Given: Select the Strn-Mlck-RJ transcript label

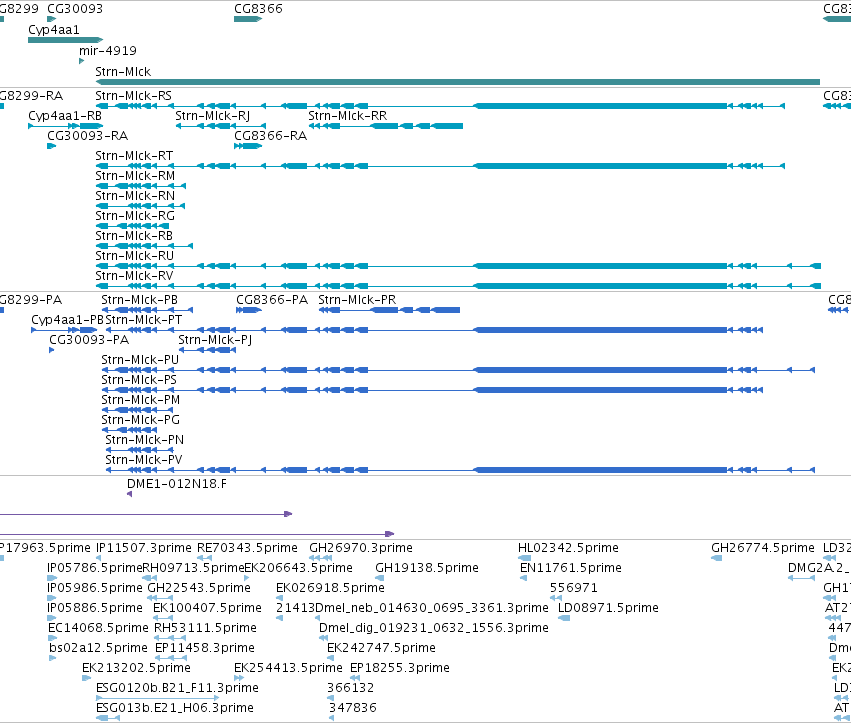Looking at the screenshot, I should tap(212, 116).
